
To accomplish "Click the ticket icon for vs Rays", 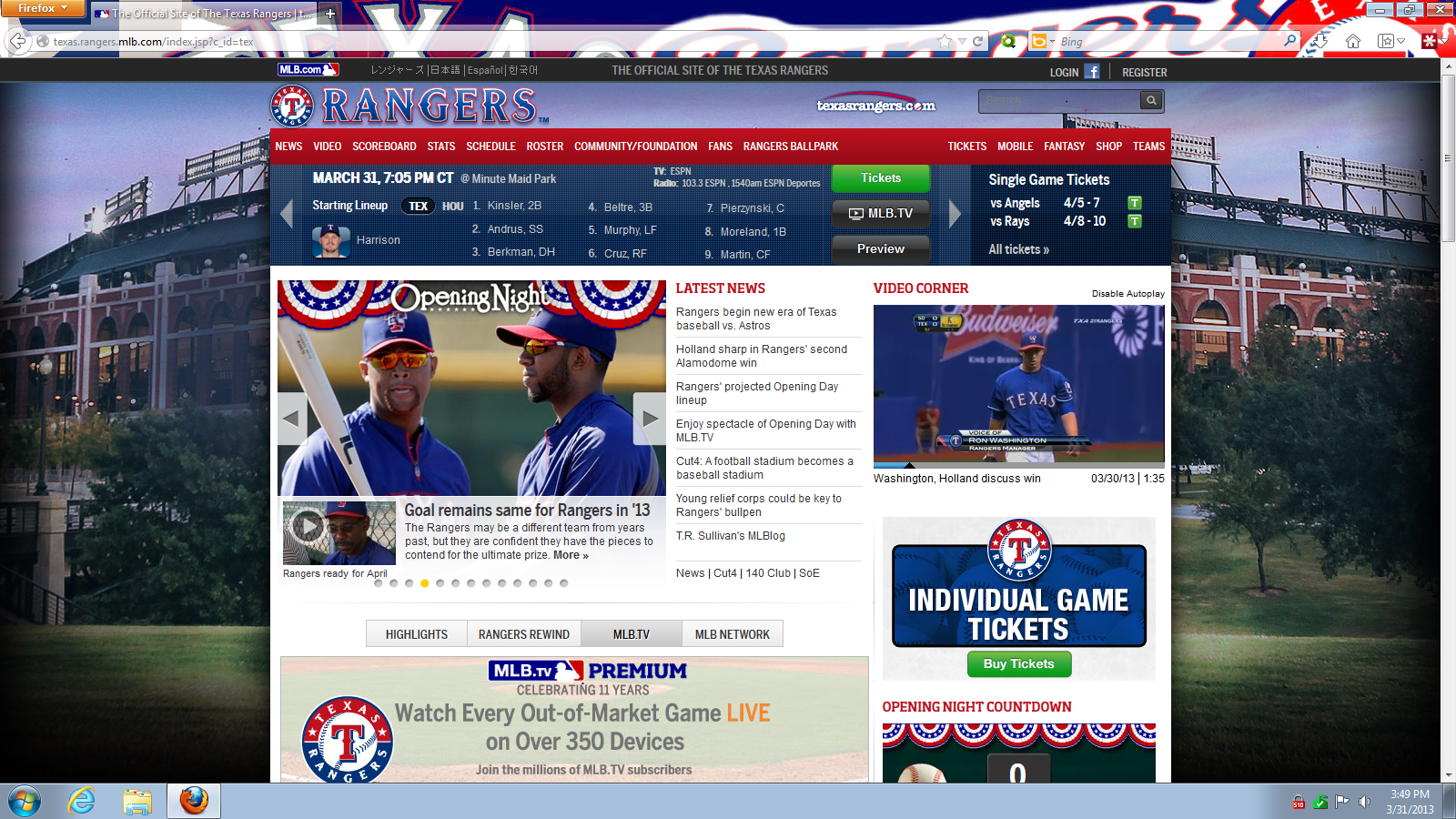I will [1135, 221].
